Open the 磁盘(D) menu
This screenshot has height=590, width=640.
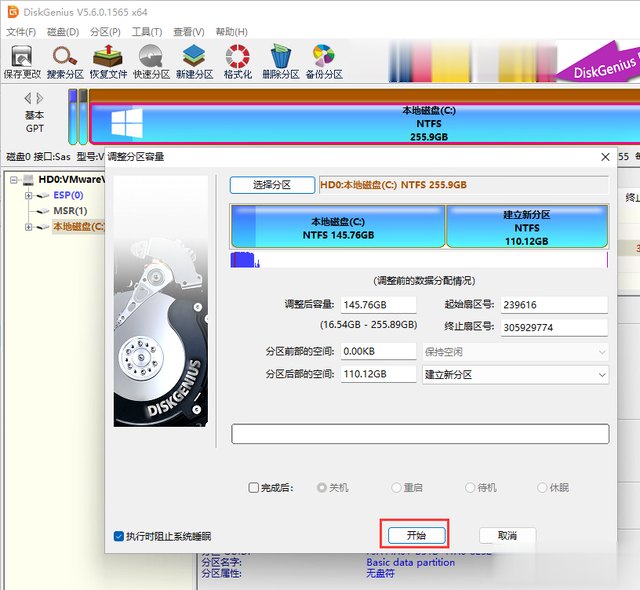[63, 32]
